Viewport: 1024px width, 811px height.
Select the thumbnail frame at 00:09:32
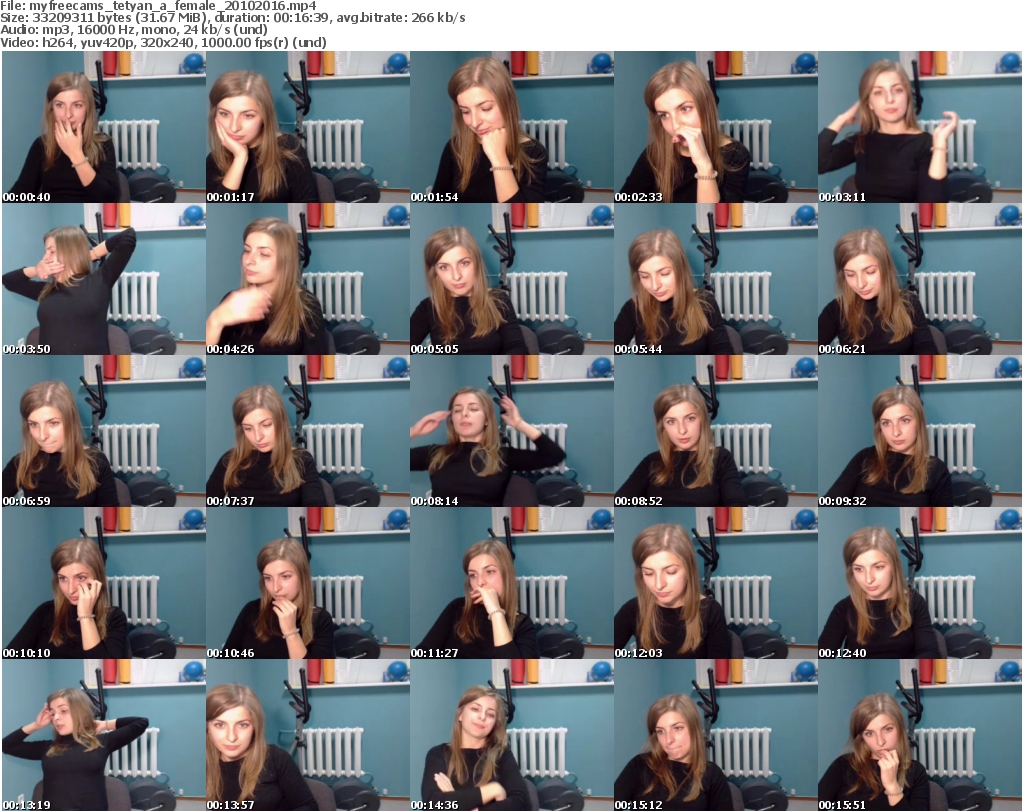[x=920, y=432]
